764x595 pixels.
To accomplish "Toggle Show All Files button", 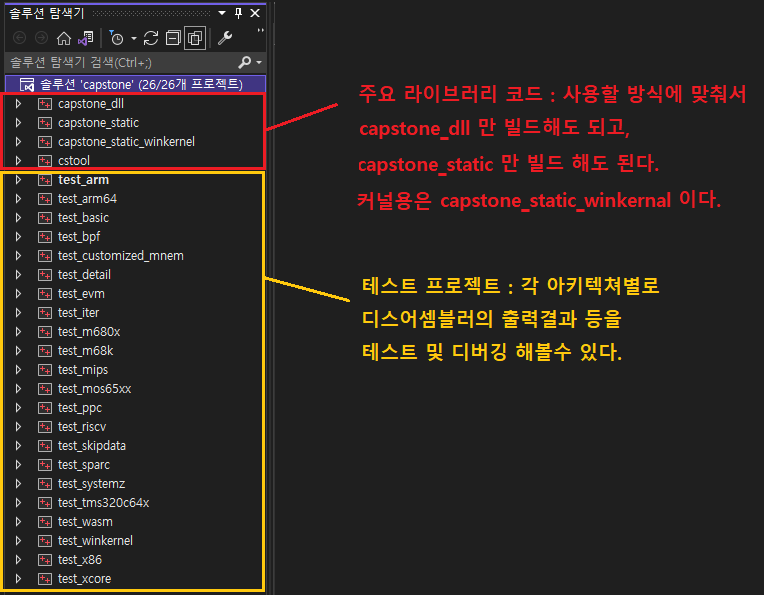I will click(195, 38).
